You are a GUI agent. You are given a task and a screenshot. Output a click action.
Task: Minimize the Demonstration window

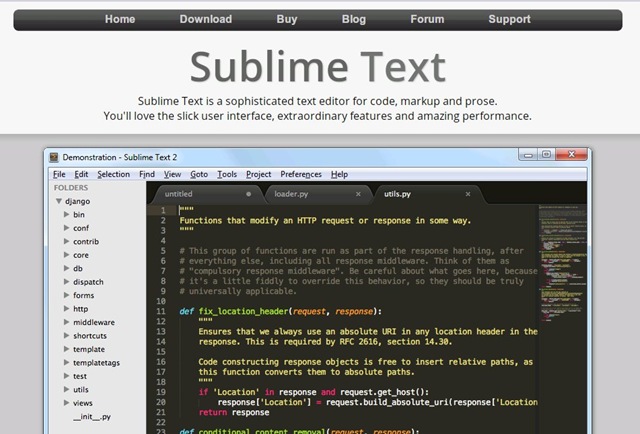pyautogui.click(x=527, y=155)
